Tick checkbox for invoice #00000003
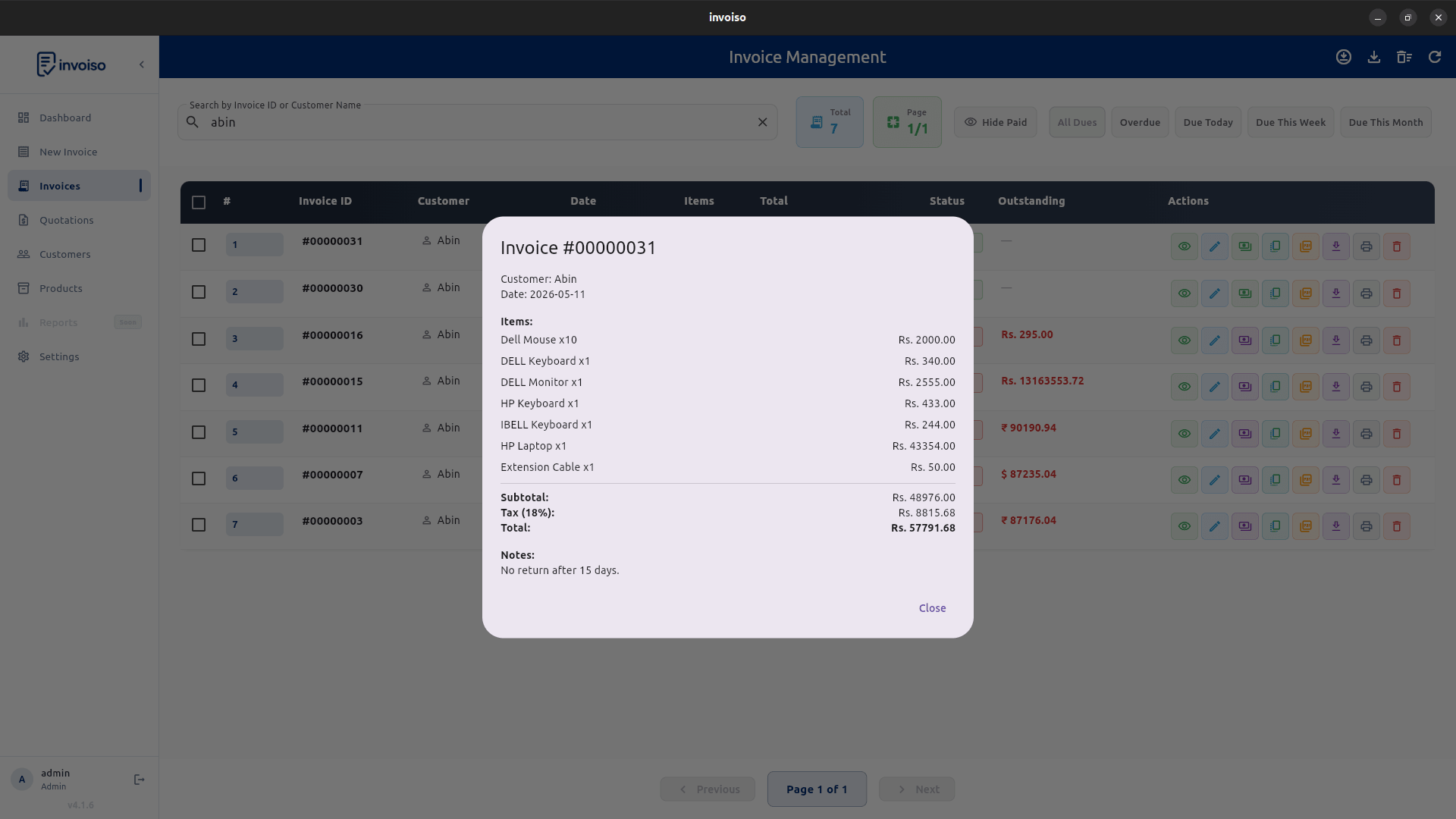This screenshot has height=819, width=1456. tap(199, 525)
